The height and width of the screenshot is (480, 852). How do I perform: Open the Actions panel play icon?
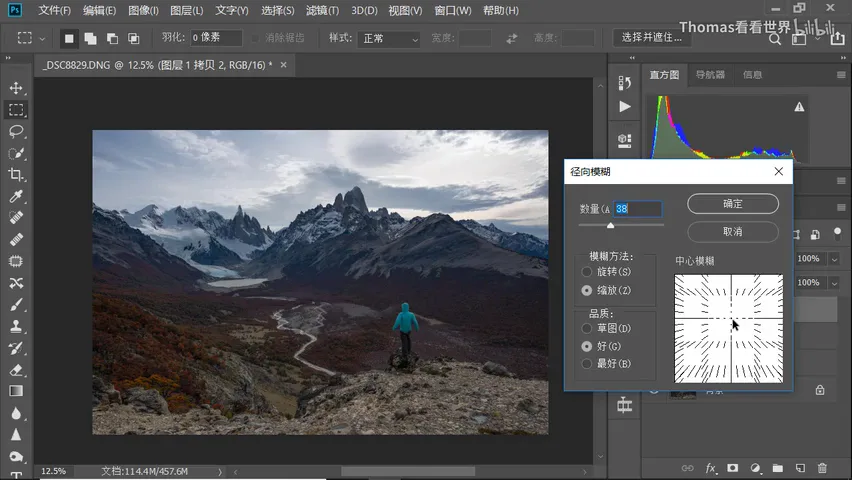(625, 107)
